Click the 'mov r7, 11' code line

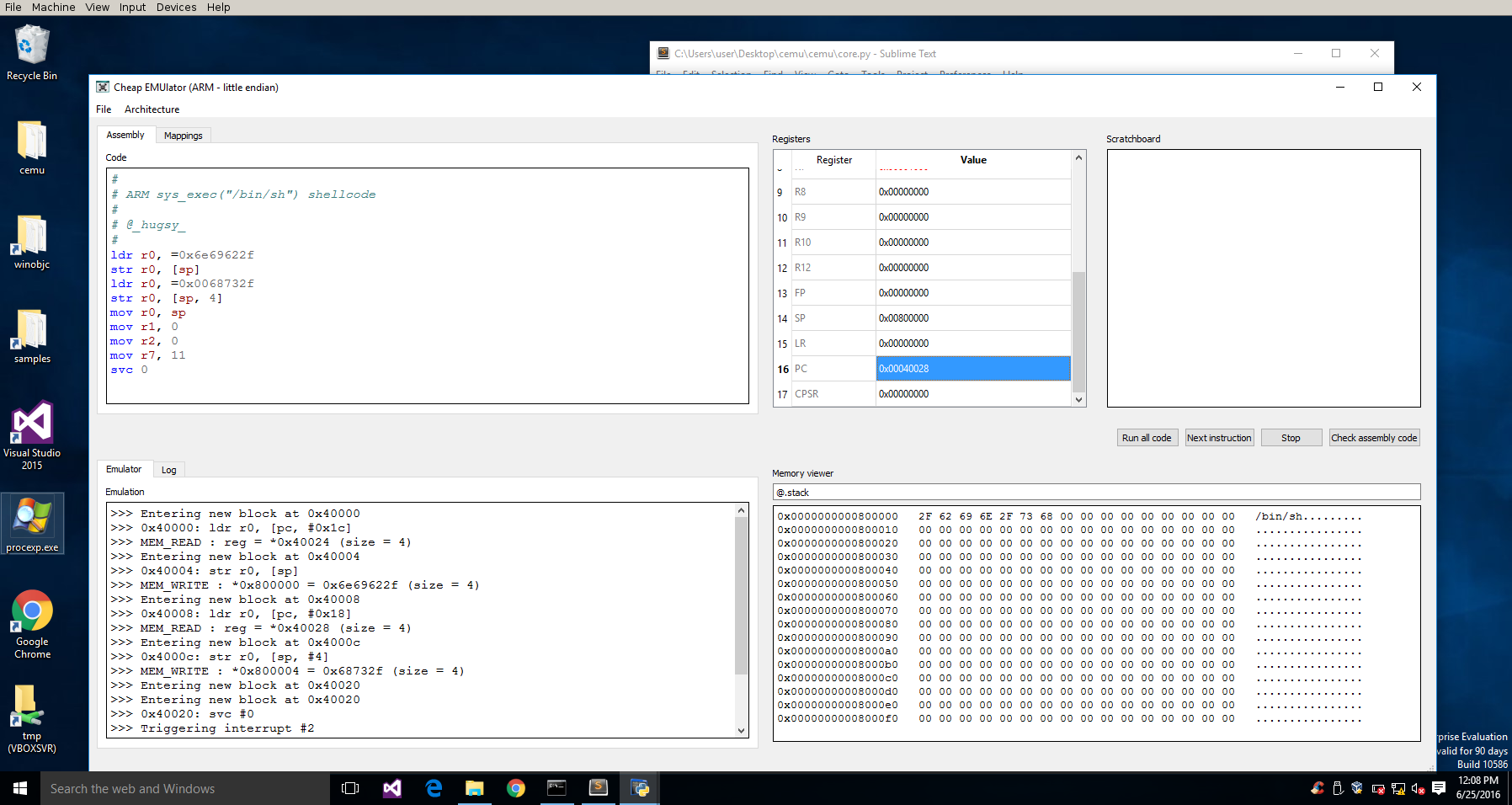(x=147, y=355)
